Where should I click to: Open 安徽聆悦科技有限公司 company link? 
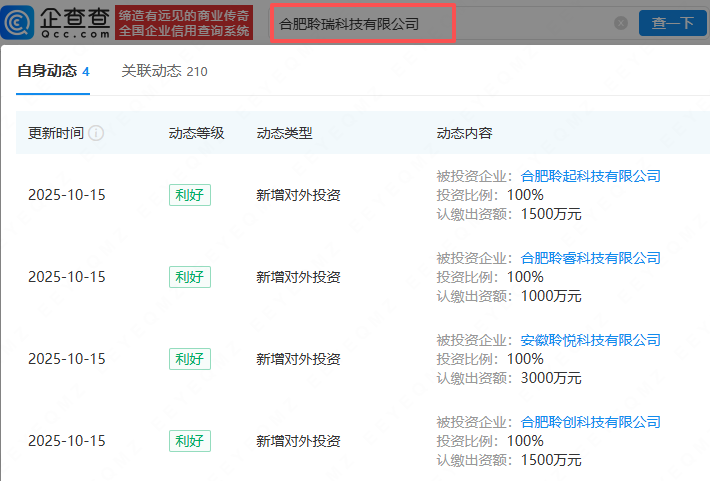(x=591, y=340)
